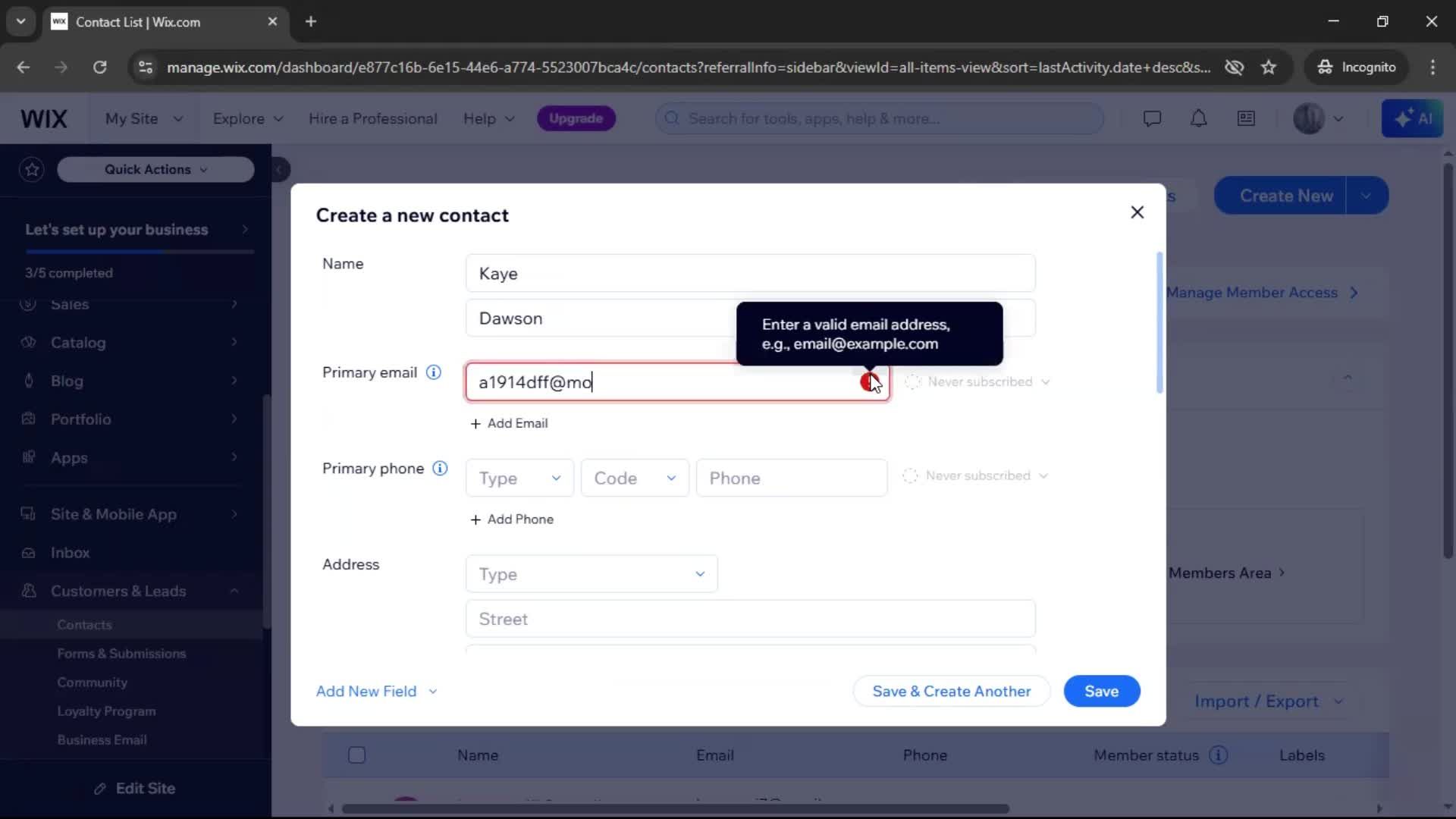Open the phone country Code dropdown
Viewport: 1456px width, 819px height.
pyautogui.click(x=635, y=479)
